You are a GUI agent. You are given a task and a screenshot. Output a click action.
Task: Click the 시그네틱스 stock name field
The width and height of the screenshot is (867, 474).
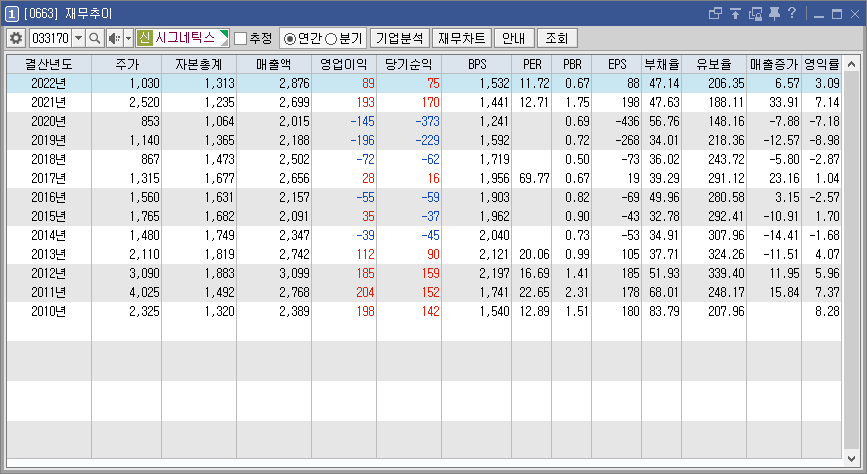(184, 38)
